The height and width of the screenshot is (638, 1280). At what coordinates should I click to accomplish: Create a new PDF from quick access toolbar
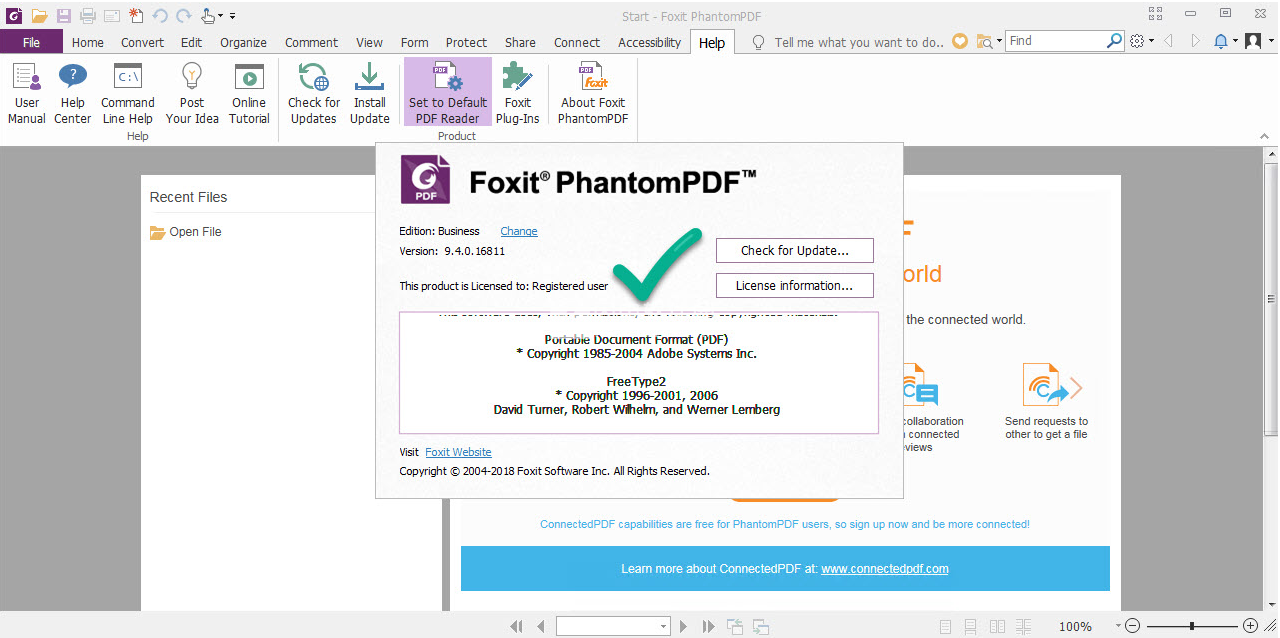(136, 15)
